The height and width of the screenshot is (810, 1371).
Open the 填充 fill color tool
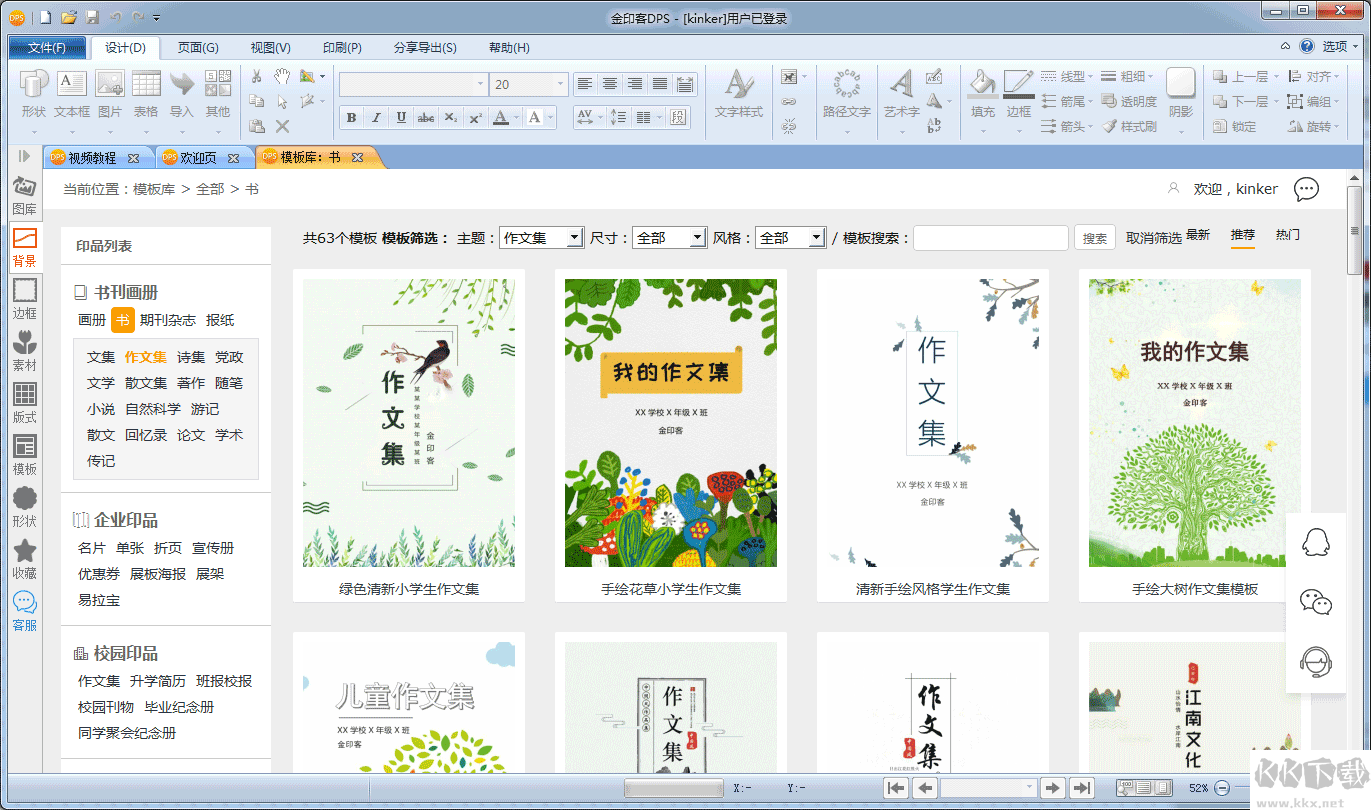click(983, 94)
